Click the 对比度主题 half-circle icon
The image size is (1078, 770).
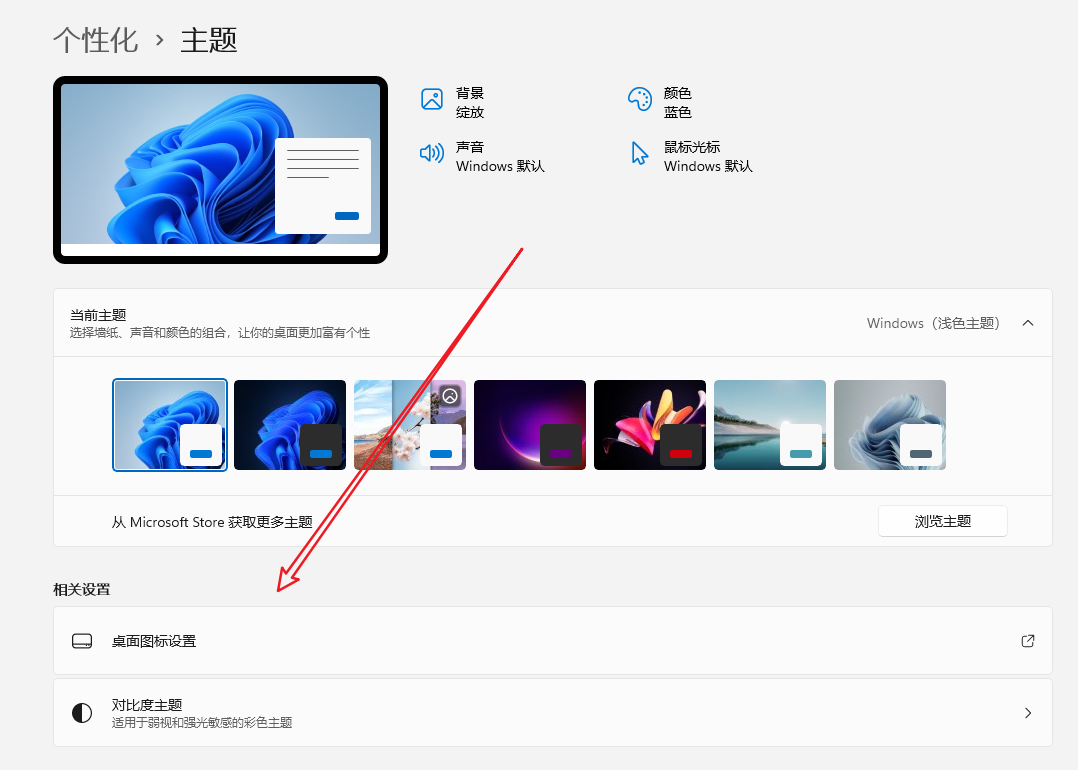coord(82,713)
